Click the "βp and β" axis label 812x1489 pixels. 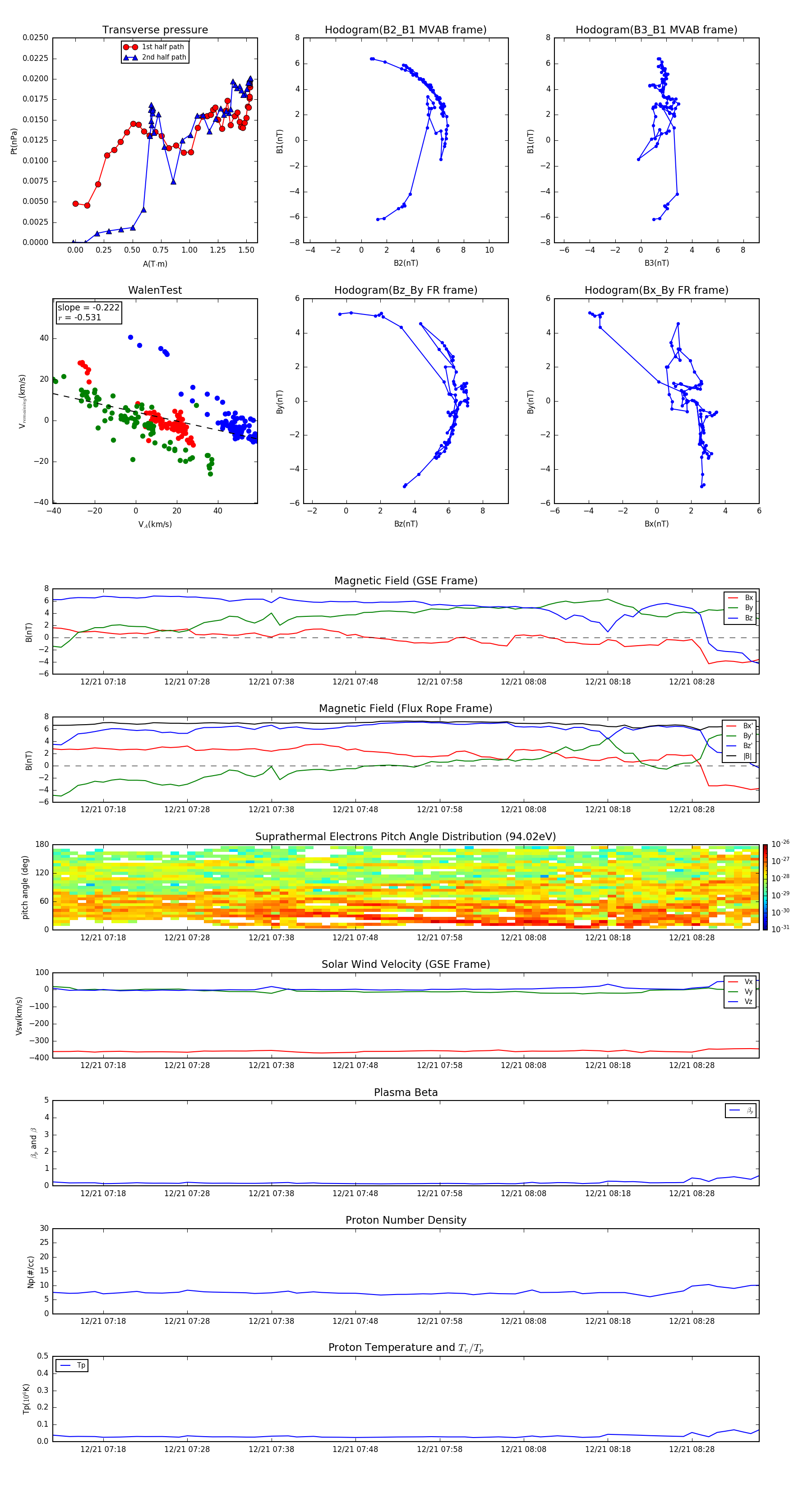click(x=33, y=1143)
